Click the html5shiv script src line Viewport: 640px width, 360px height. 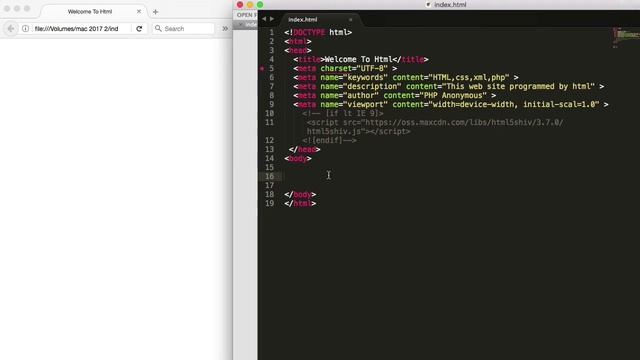pyautogui.click(x=435, y=127)
